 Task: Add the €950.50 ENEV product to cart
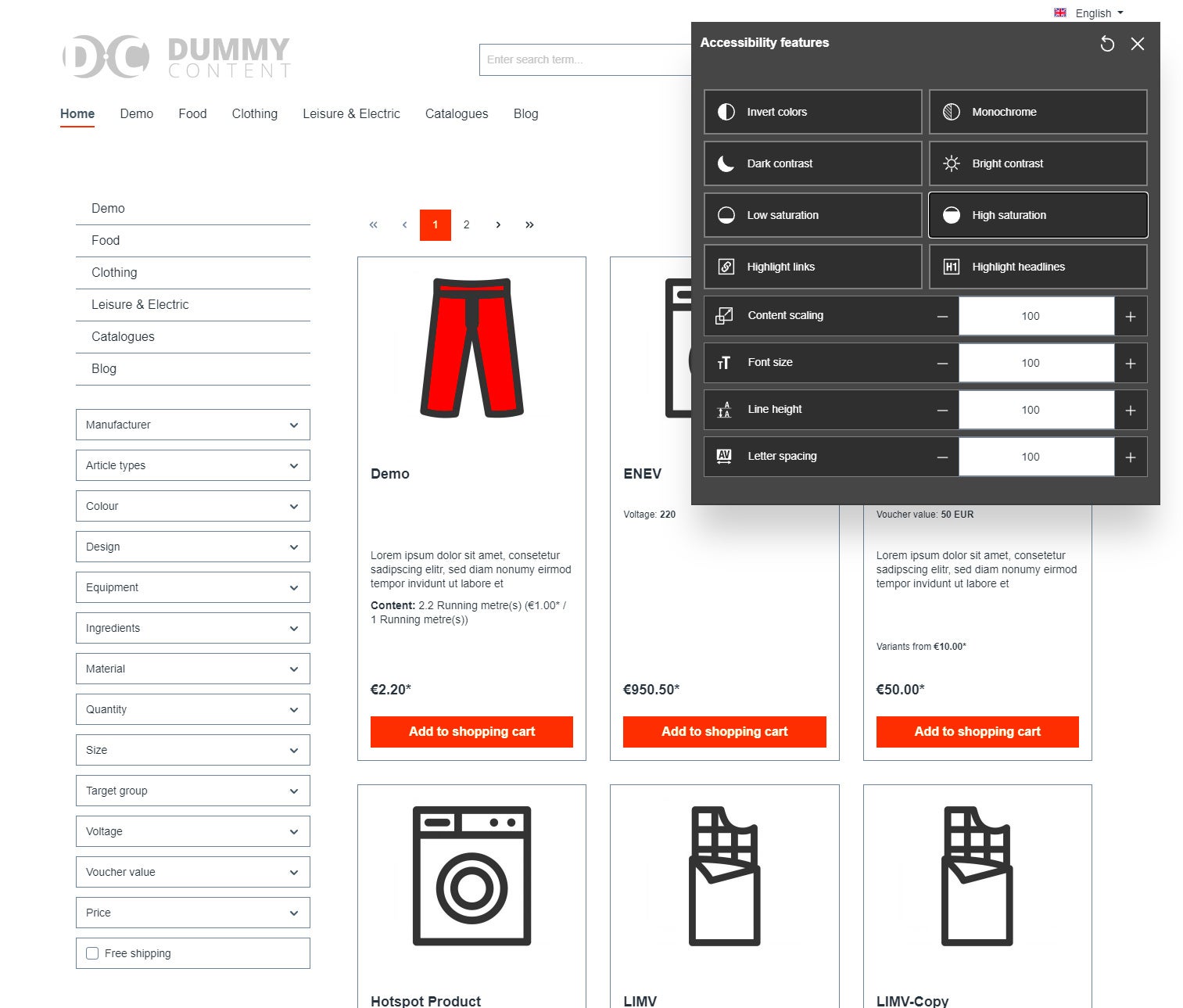click(725, 732)
